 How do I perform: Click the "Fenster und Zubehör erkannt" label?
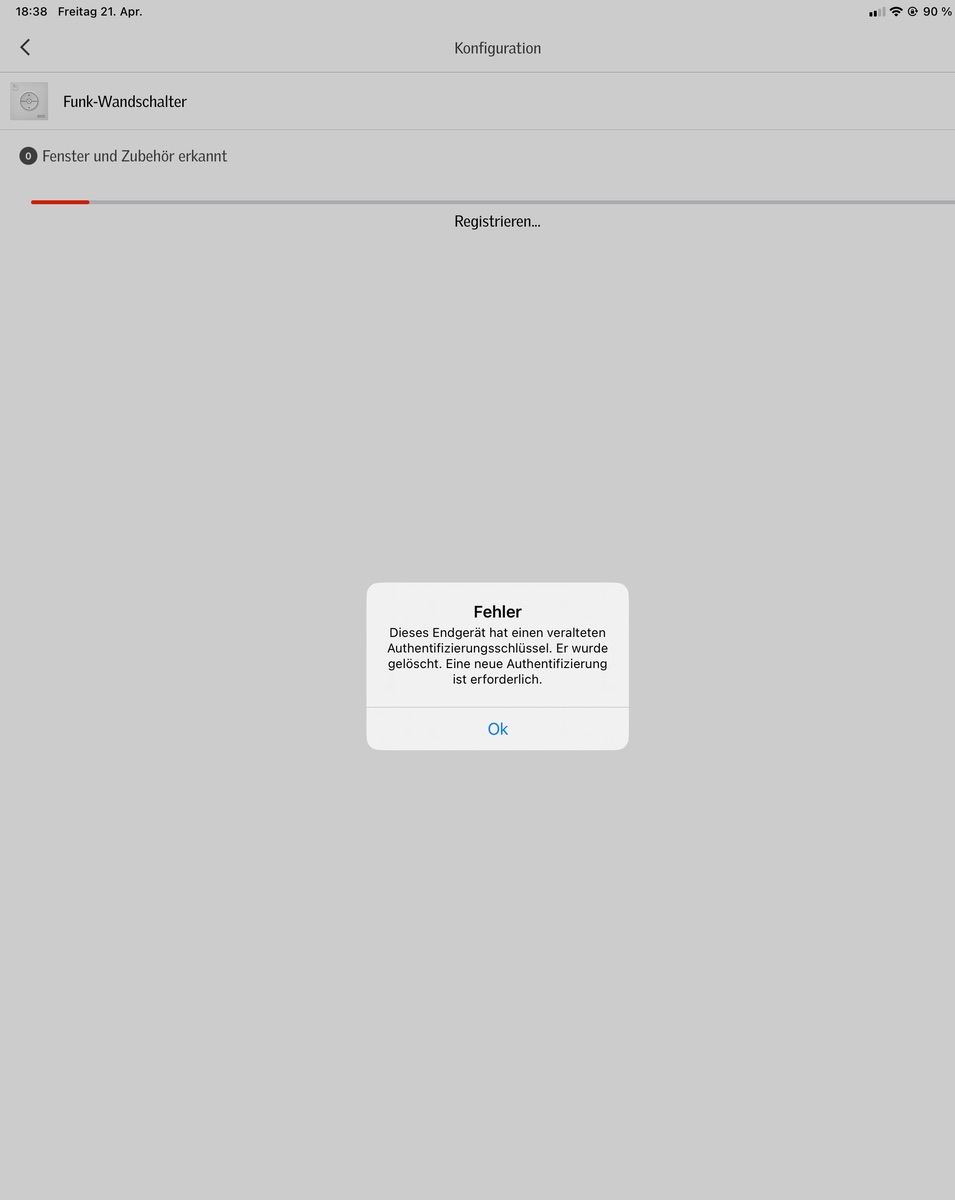coord(134,156)
